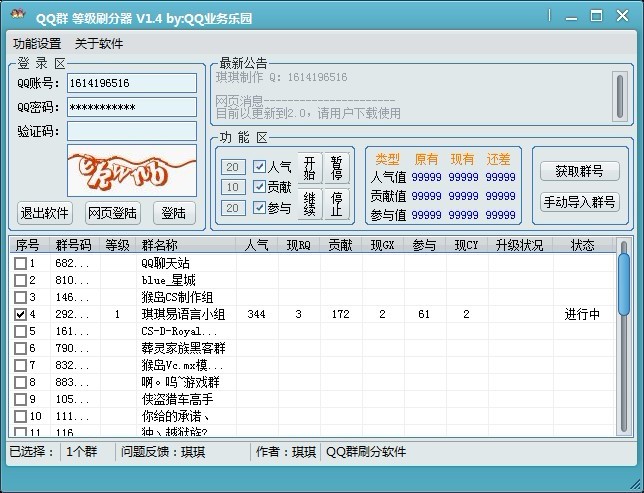The image size is (644, 493).
Task: Click the 获取群号 button
Action: click(x=580, y=171)
